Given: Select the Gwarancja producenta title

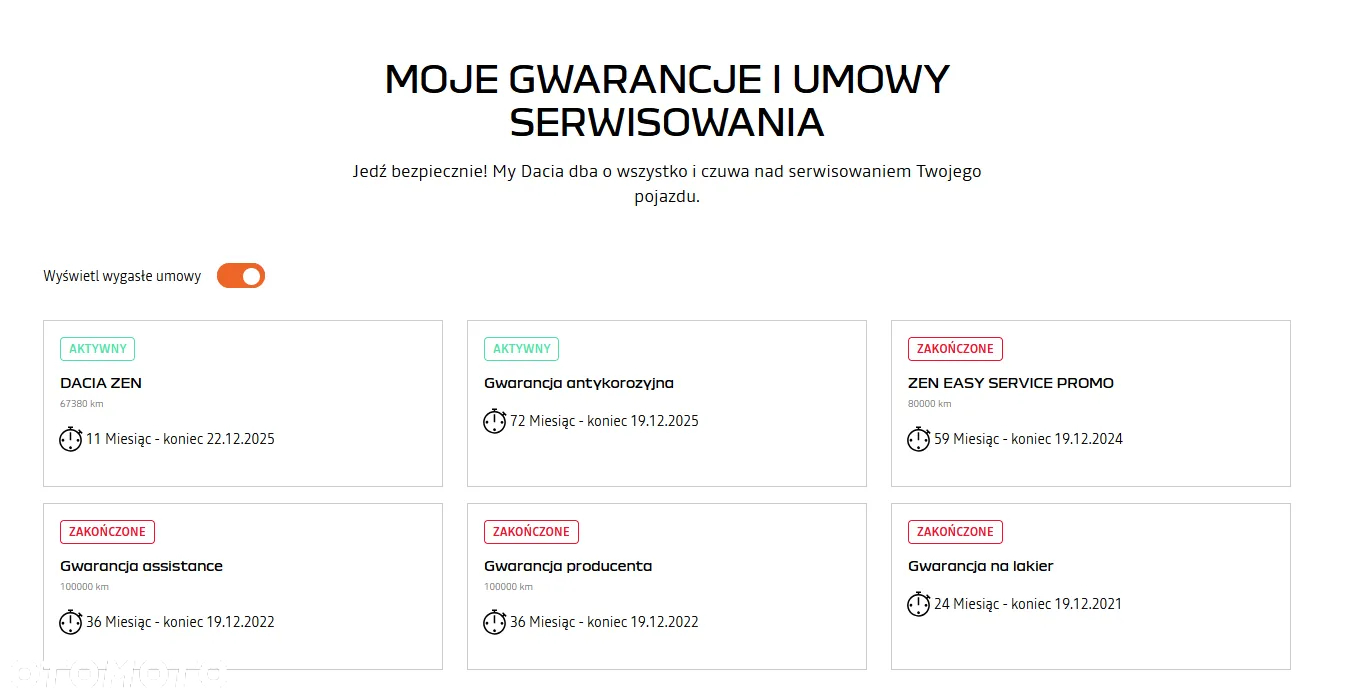Looking at the screenshot, I should click(x=568, y=566).
